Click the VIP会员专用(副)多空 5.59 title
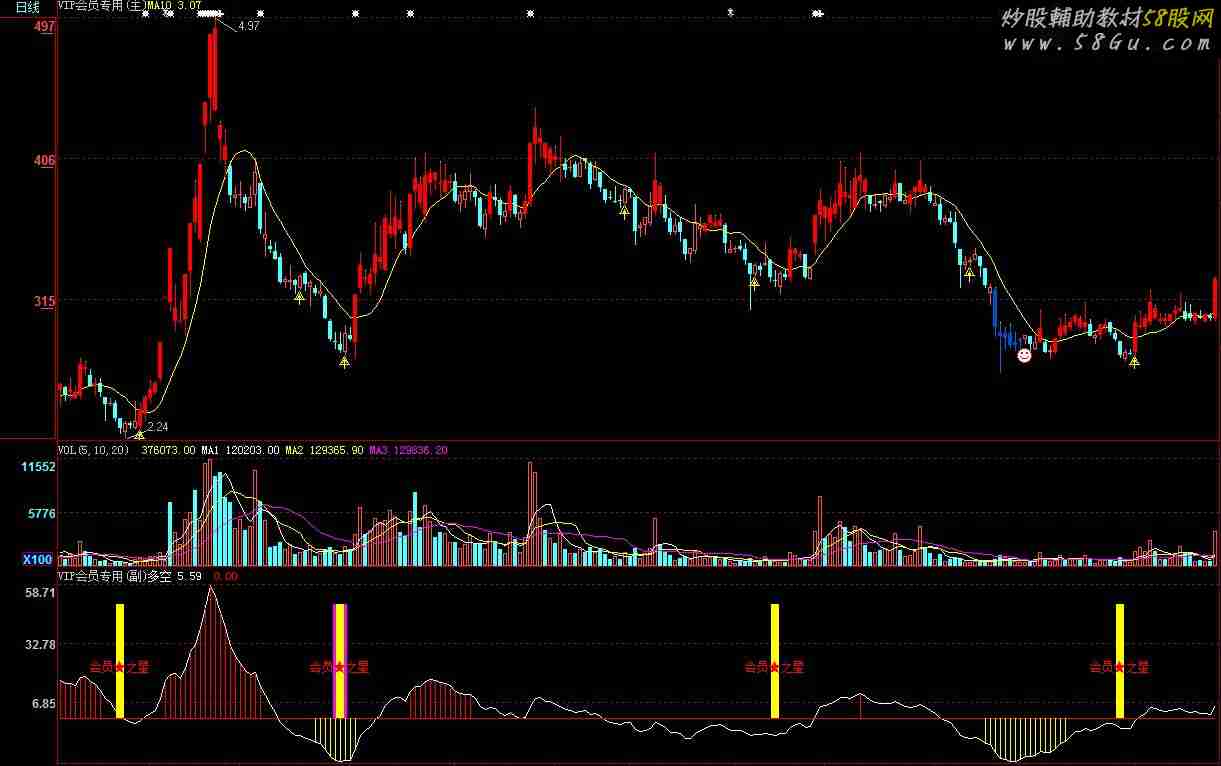The height and width of the screenshot is (766, 1221). (130, 577)
